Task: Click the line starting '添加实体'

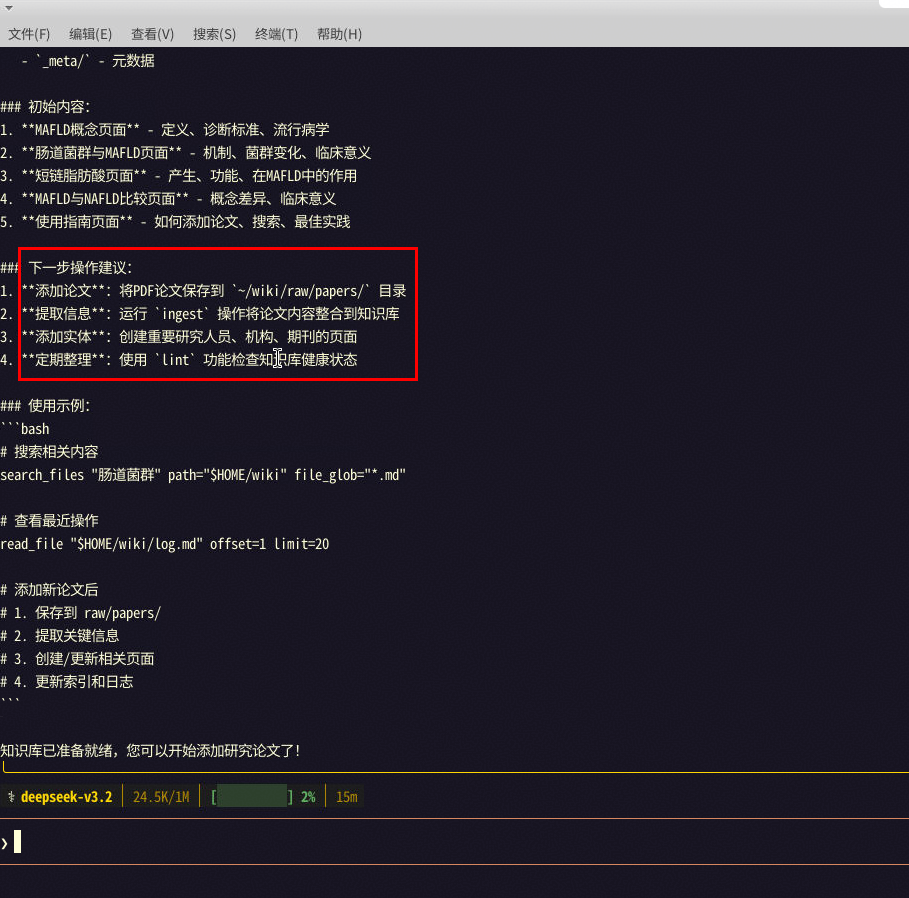Action: pos(179,337)
